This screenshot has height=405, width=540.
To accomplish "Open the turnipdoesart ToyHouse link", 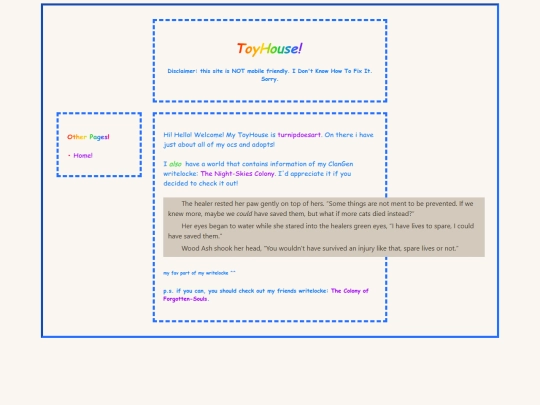I will tap(299, 135).
